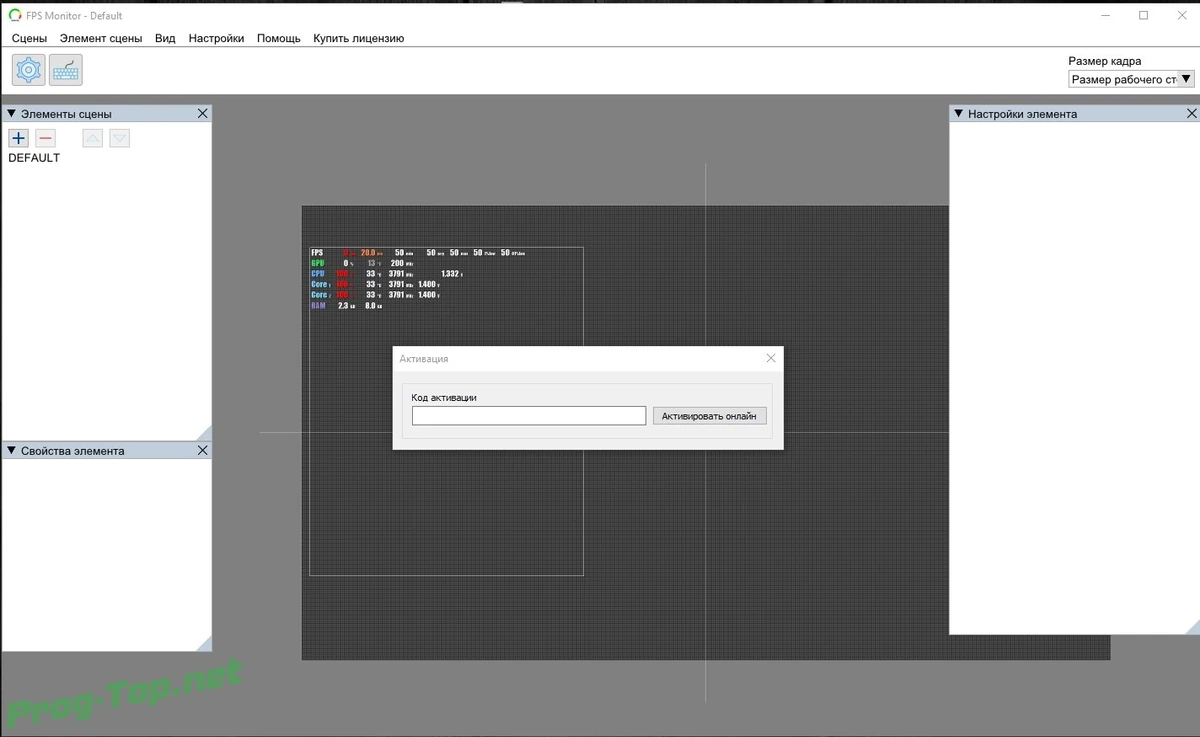Open the Элемент сцены menu
This screenshot has width=1200, height=737.
[x=101, y=38]
